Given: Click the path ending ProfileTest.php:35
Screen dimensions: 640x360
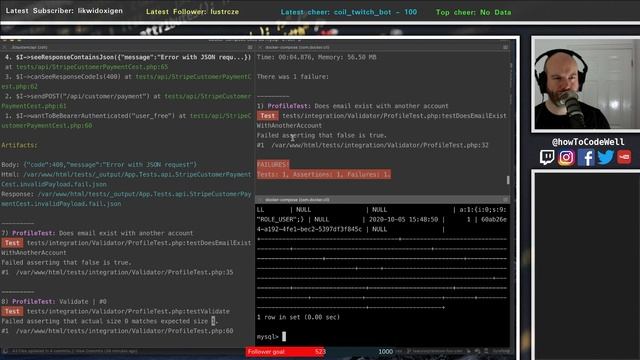Looking at the screenshot, I should [124, 272].
